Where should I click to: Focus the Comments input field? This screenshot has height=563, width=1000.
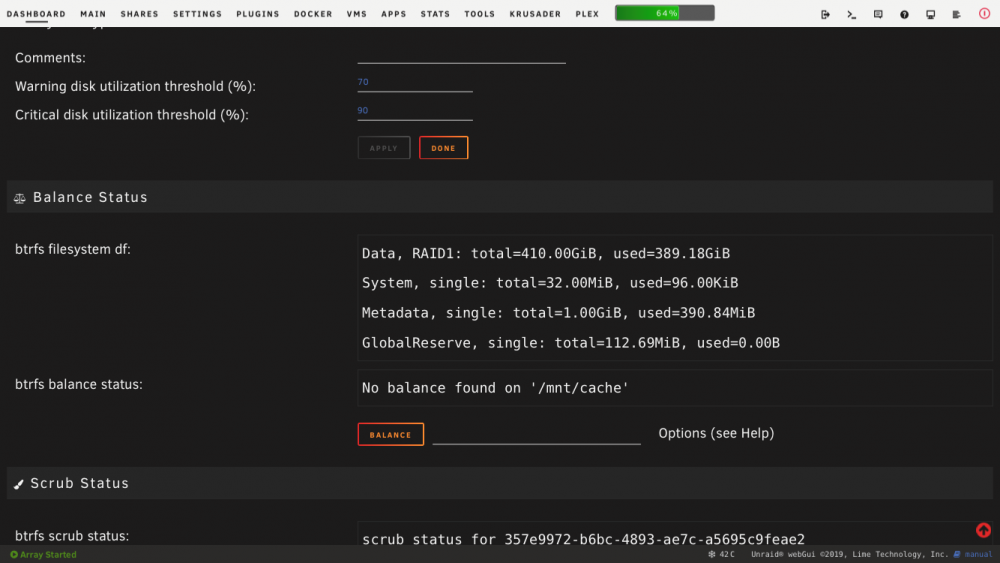pyautogui.click(x=461, y=56)
